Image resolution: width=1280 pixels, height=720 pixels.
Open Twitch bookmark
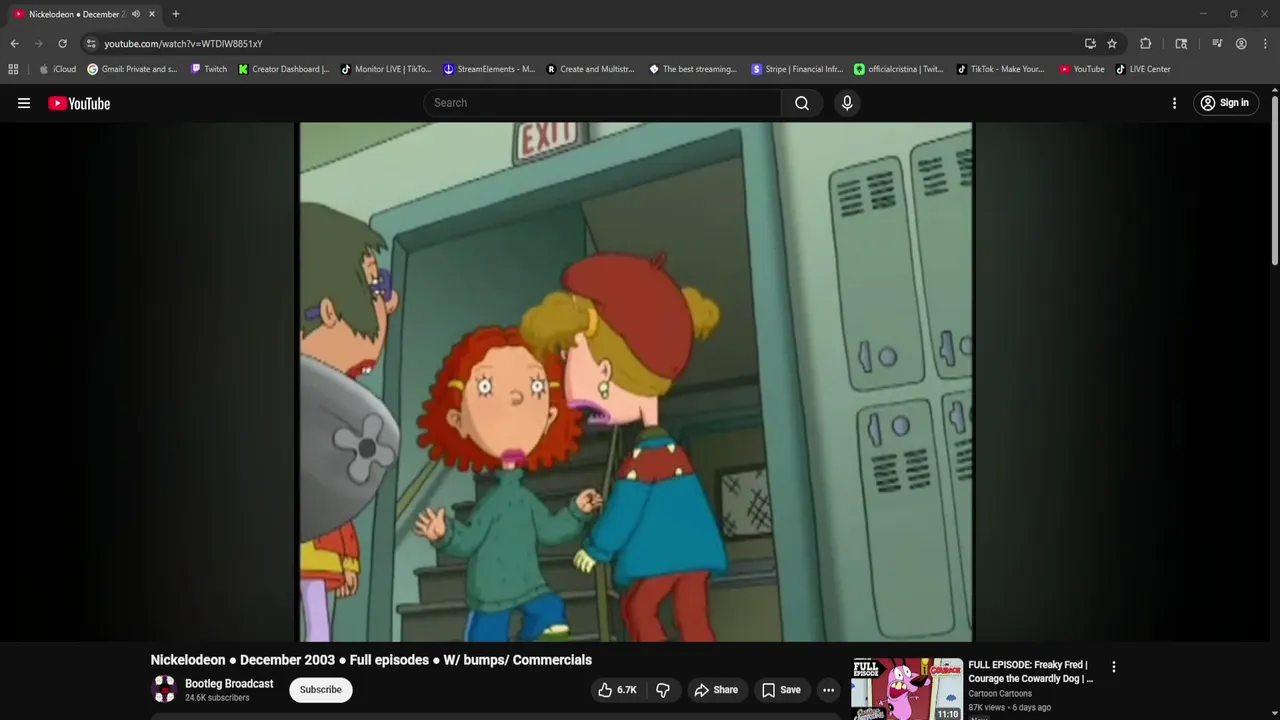(209, 69)
